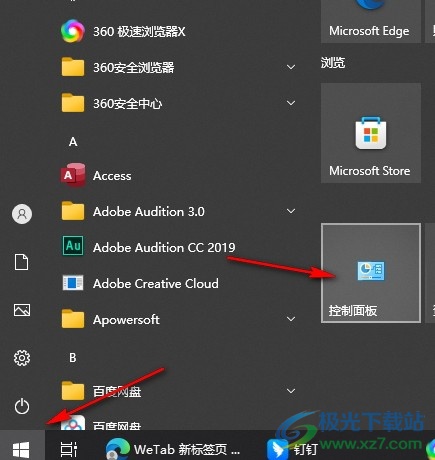435x460 pixels.
Task: Expand the 百度网盘 folder chevron
Action: coord(291,391)
